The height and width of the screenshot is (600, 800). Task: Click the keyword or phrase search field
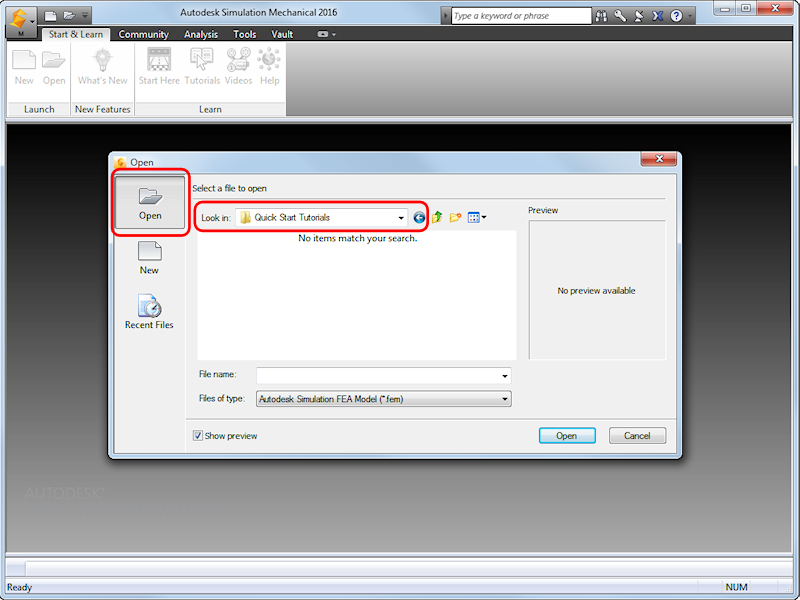[x=521, y=16]
